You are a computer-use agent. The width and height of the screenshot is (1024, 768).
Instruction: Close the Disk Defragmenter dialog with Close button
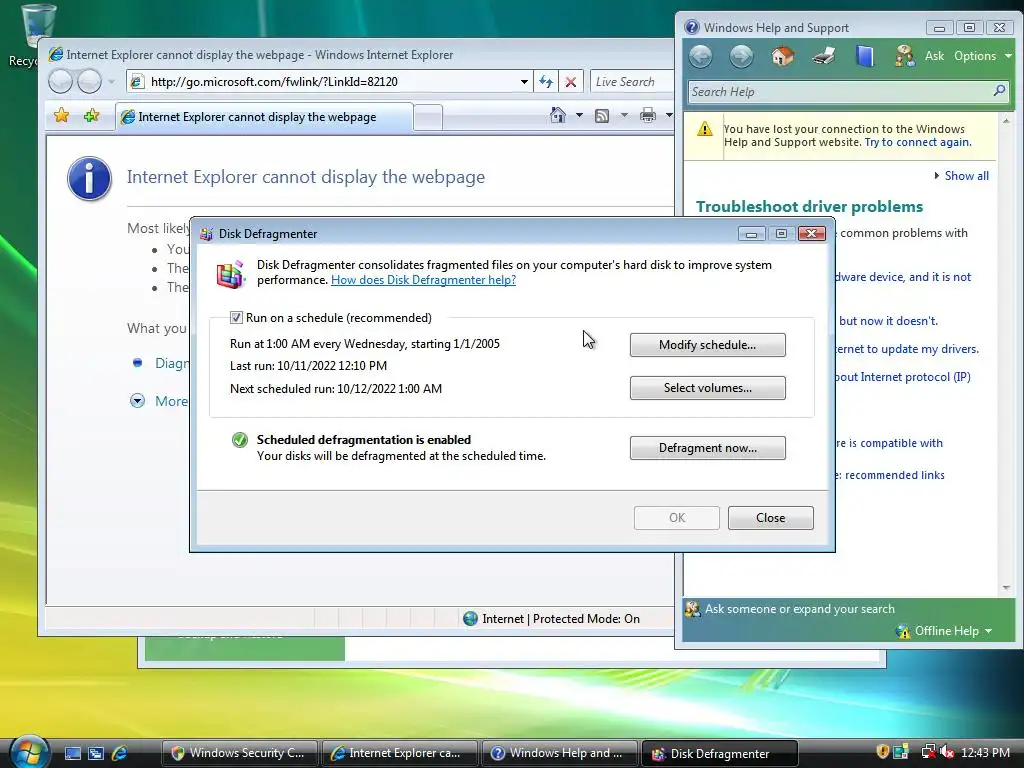(771, 518)
